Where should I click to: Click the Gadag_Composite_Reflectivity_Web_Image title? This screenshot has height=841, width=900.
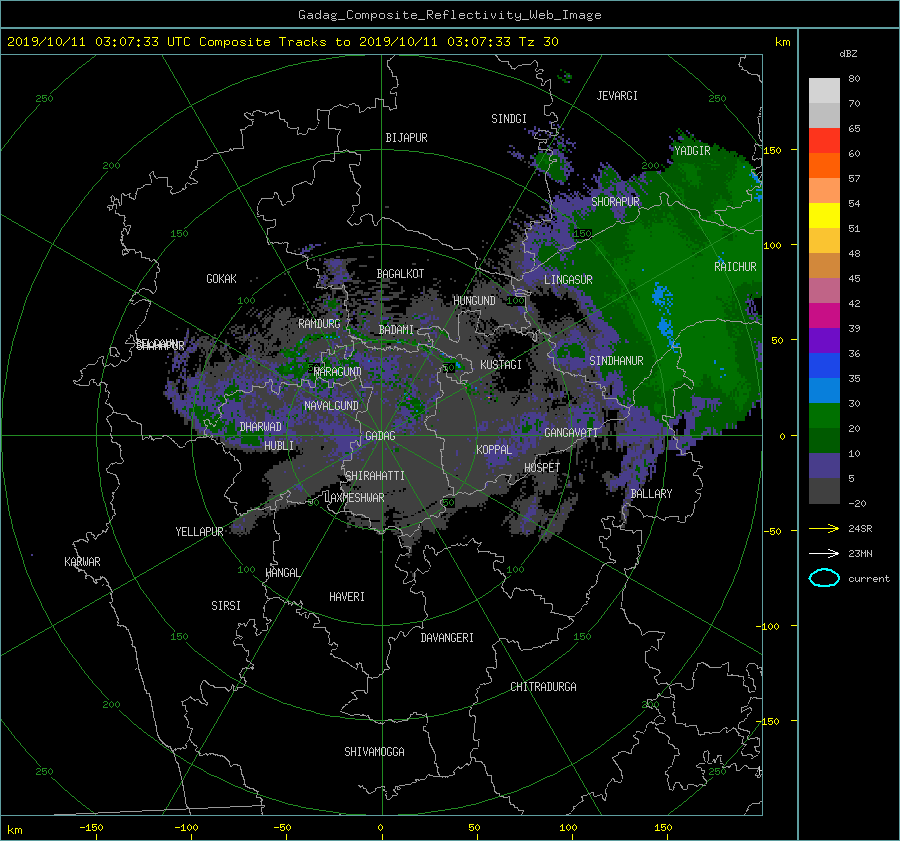(449, 15)
